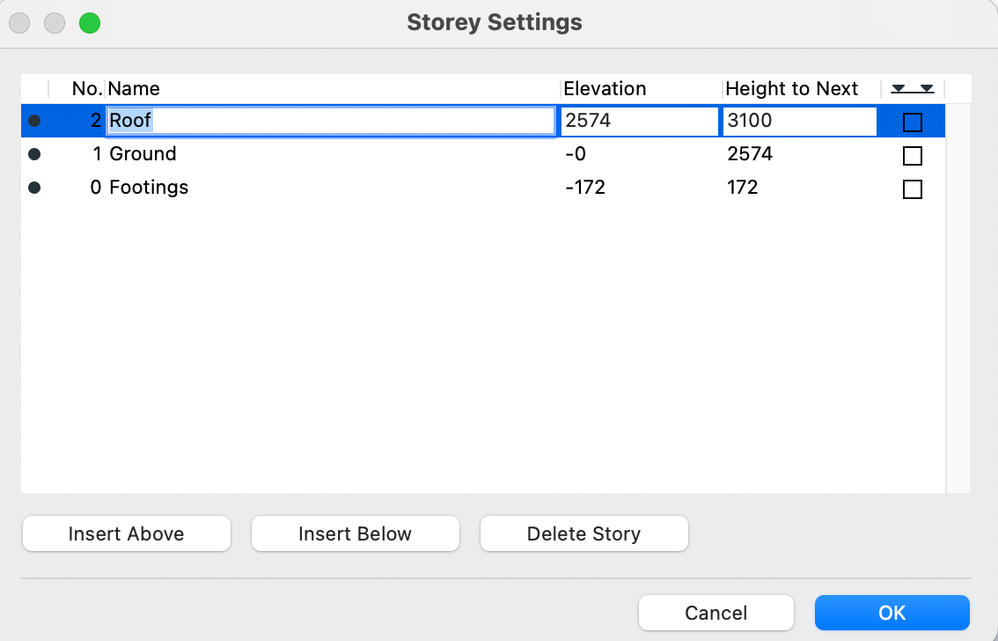Image resolution: width=998 pixels, height=641 pixels.
Task: Confirm settings with OK
Action: pyautogui.click(x=892, y=613)
